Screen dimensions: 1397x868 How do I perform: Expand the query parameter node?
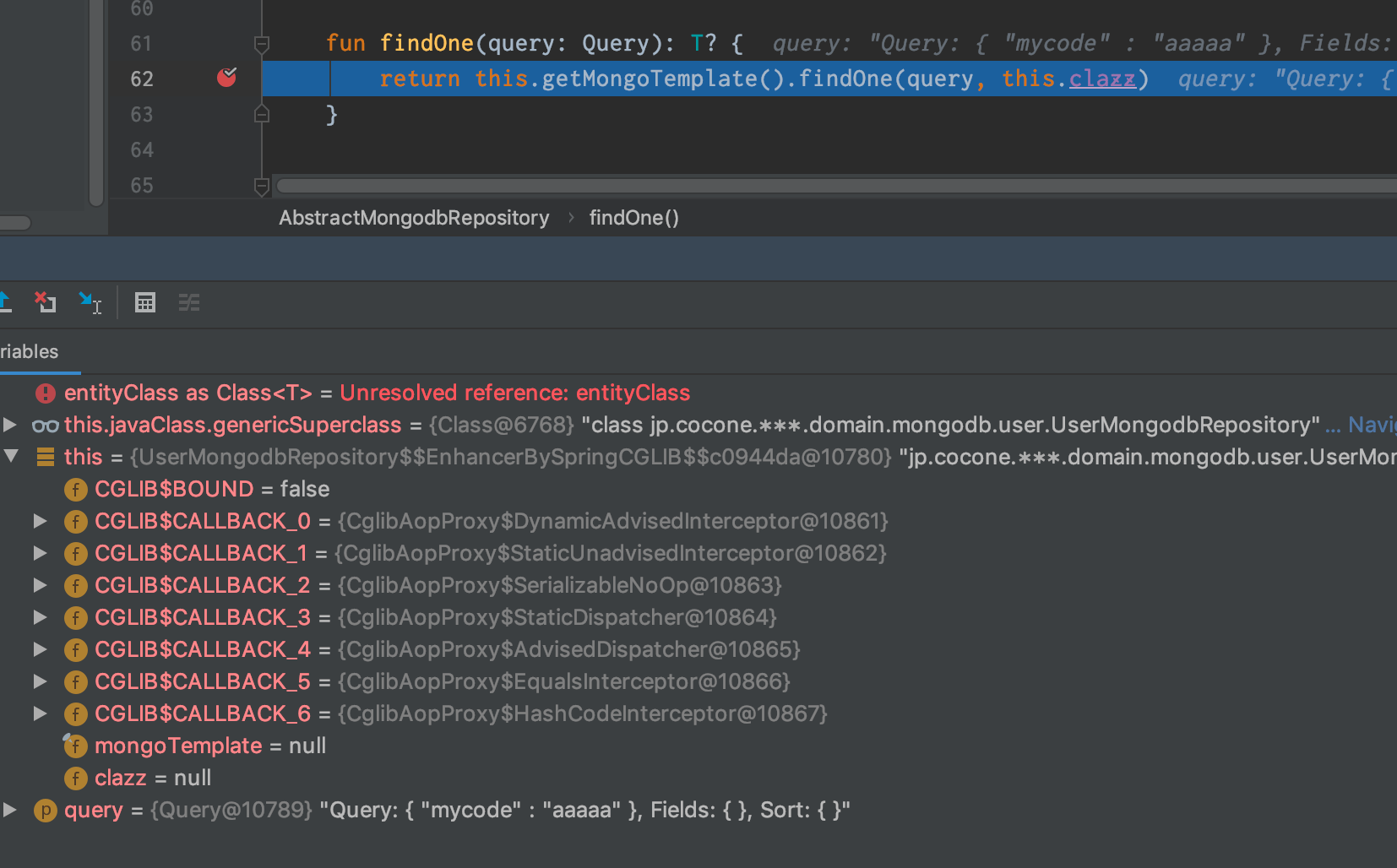[x=10, y=810]
